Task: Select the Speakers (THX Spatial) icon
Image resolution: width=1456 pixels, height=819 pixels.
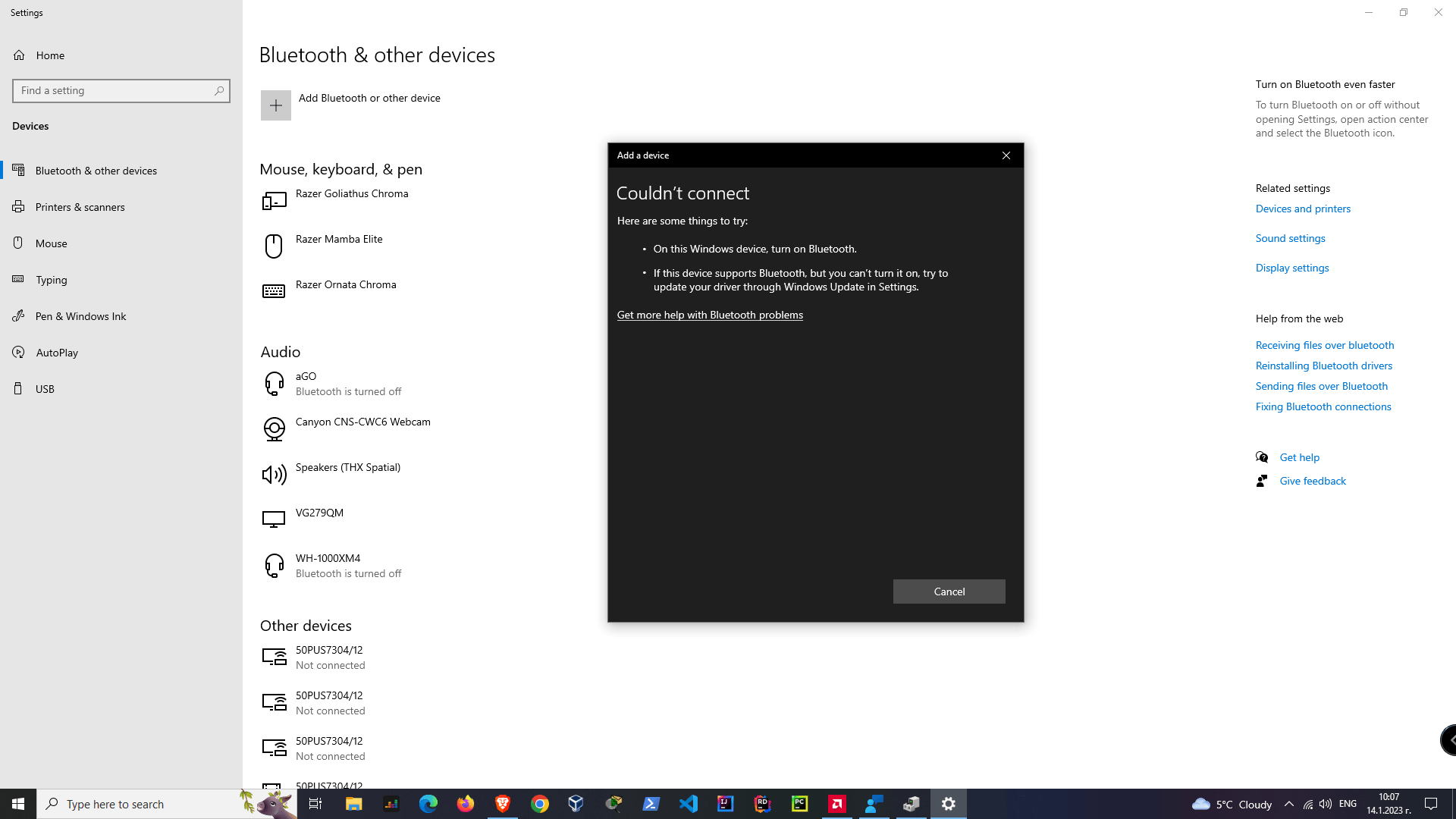Action: coord(274,475)
